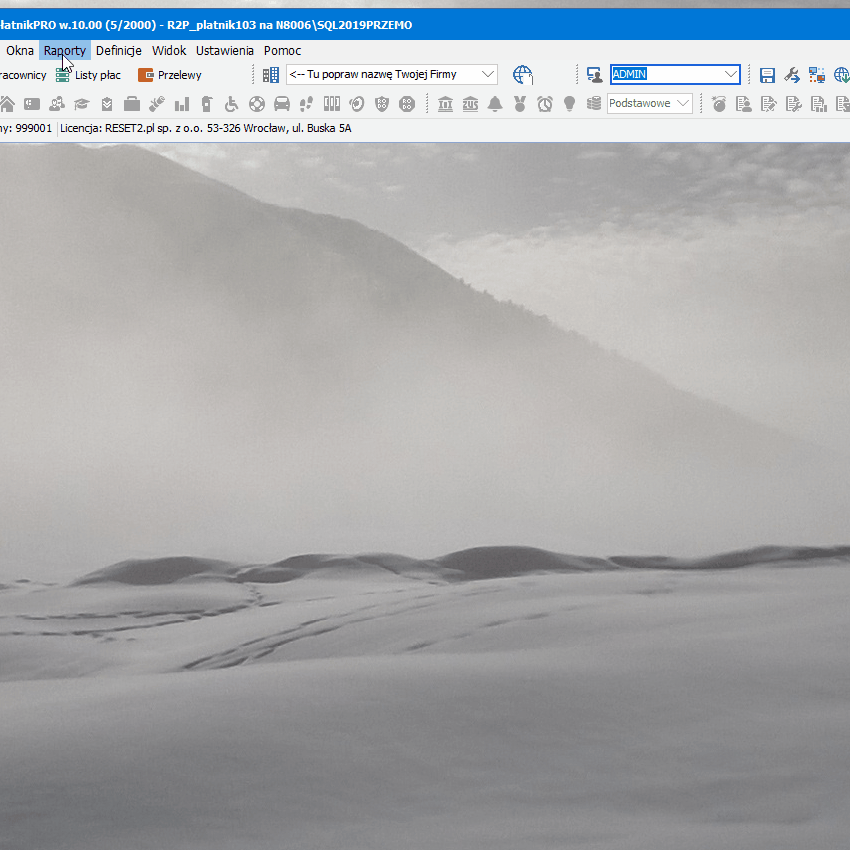
Task: Click the medal icon
Action: 520,104
